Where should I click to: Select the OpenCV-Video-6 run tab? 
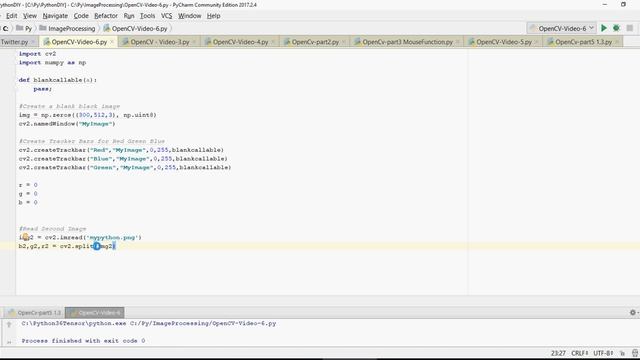click(x=95, y=313)
